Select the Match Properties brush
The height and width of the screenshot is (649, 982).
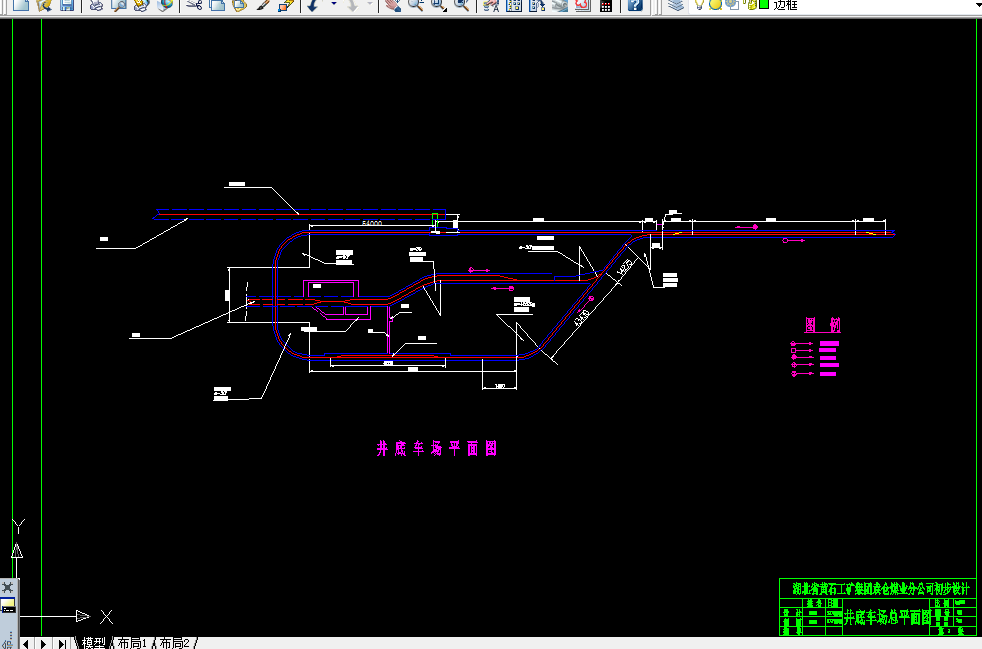pos(263,5)
